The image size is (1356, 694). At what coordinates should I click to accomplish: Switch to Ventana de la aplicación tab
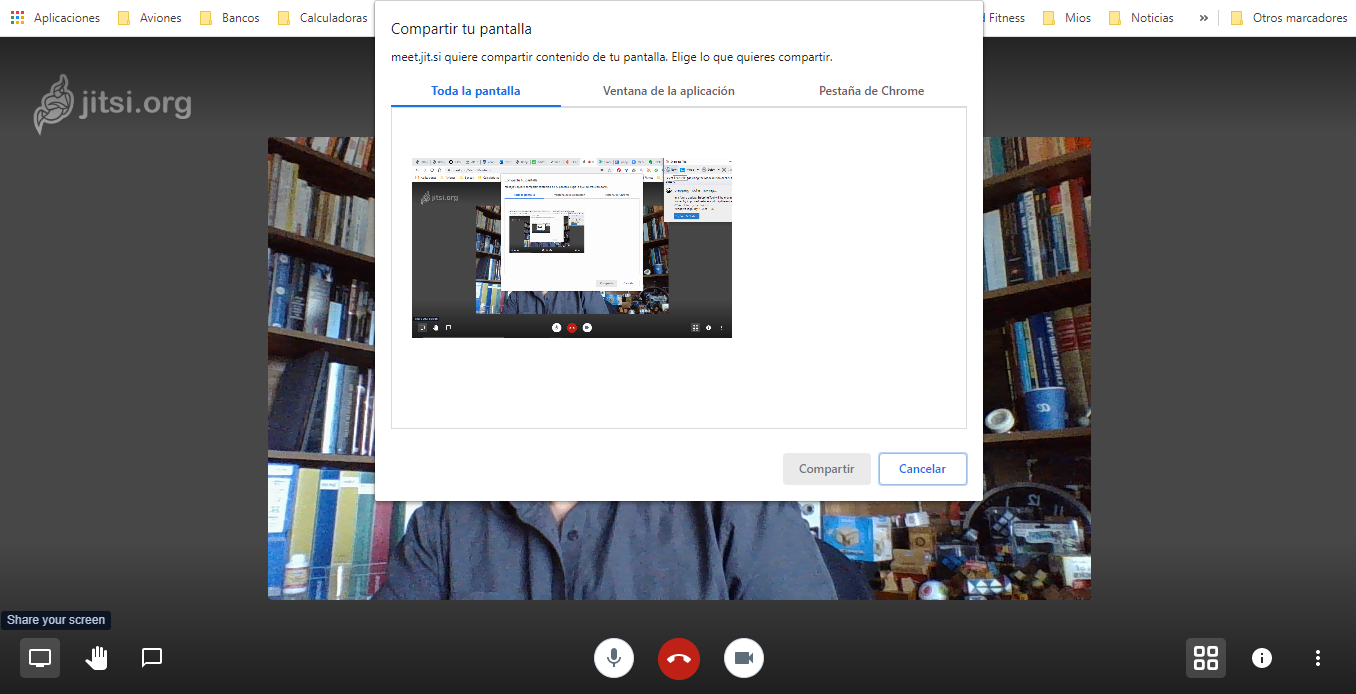click(x=668, y=91)
